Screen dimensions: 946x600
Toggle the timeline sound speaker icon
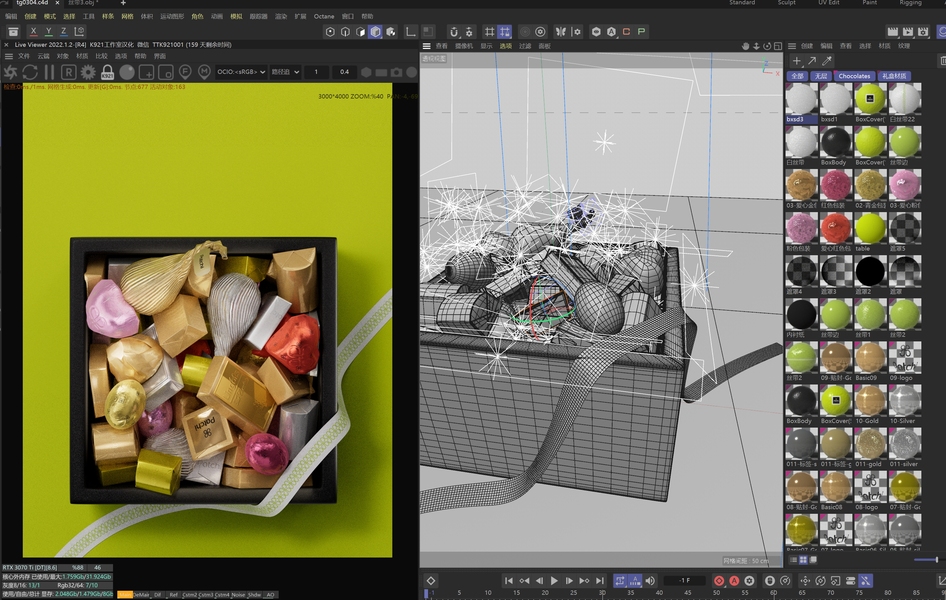650,581
